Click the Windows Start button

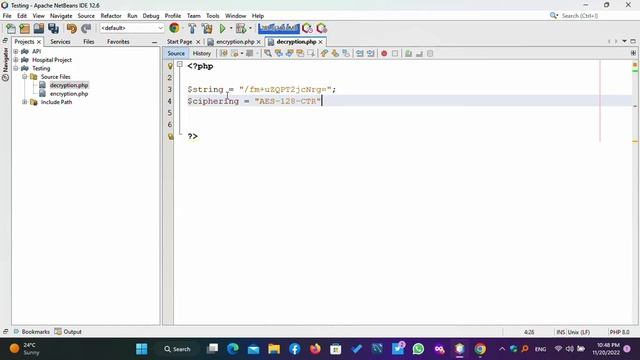click(142, 349)
